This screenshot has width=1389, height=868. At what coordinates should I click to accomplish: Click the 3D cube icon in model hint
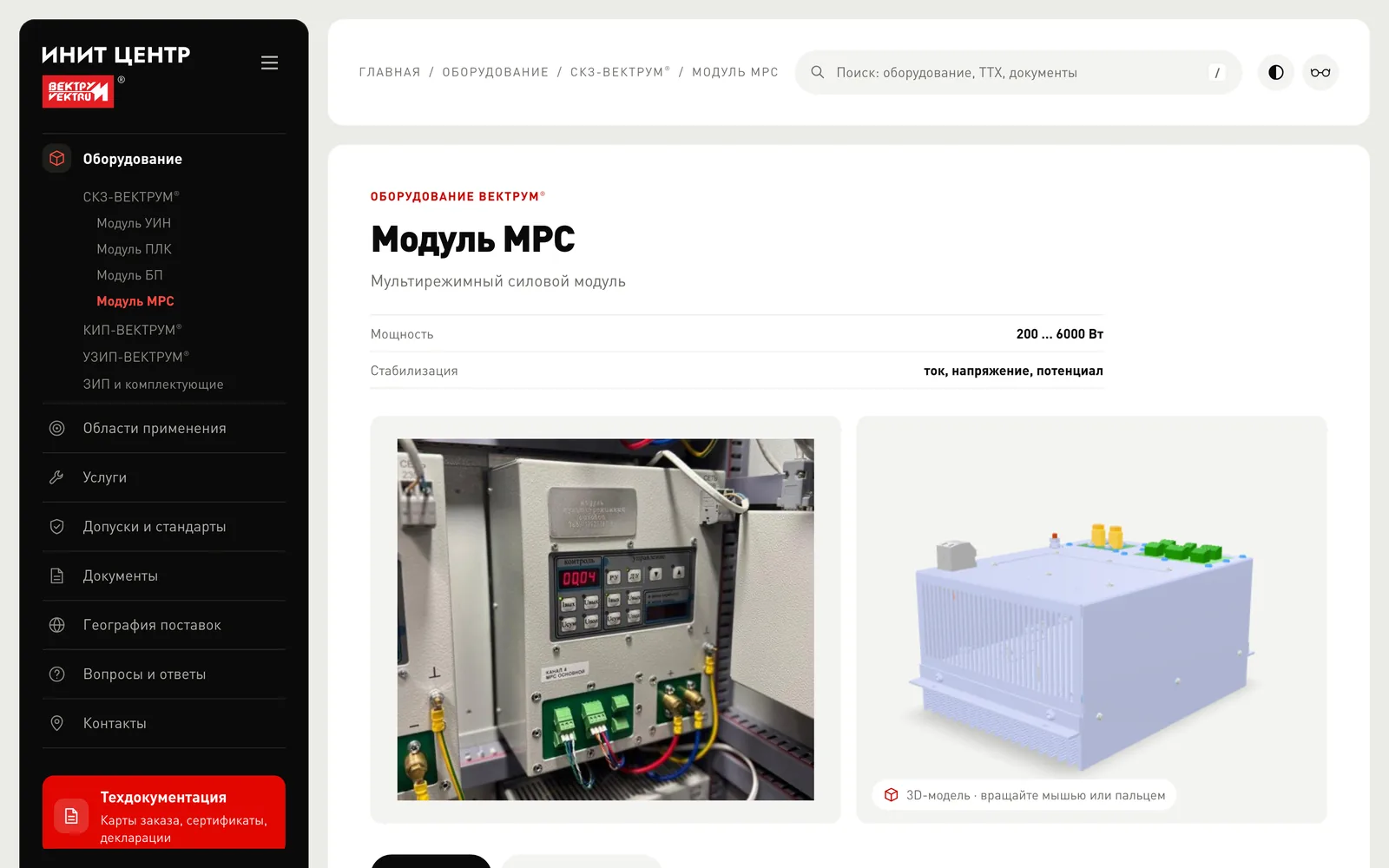[x=891, y=795]
